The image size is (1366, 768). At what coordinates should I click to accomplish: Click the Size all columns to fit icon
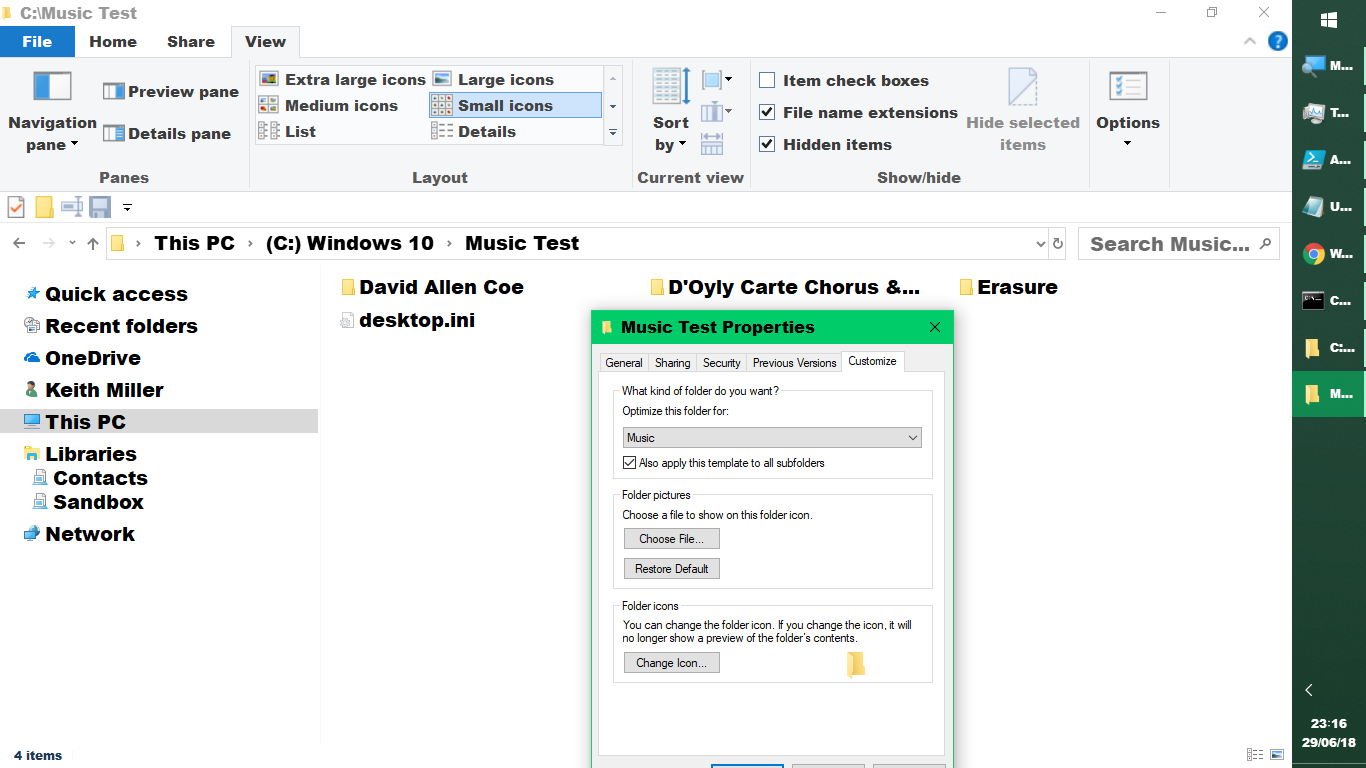point(712,143)
